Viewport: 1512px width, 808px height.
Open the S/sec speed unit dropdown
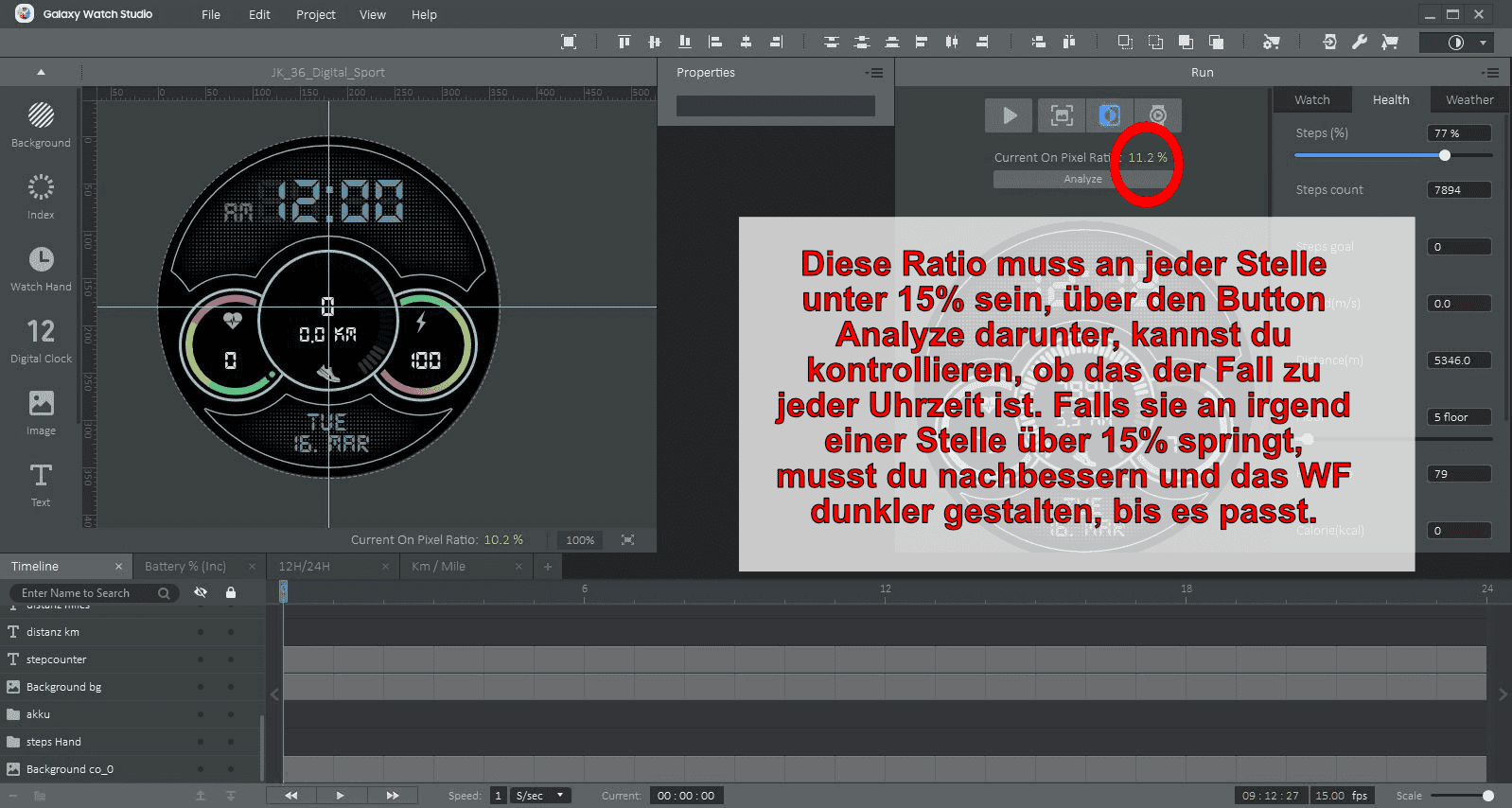pos(541,796)
